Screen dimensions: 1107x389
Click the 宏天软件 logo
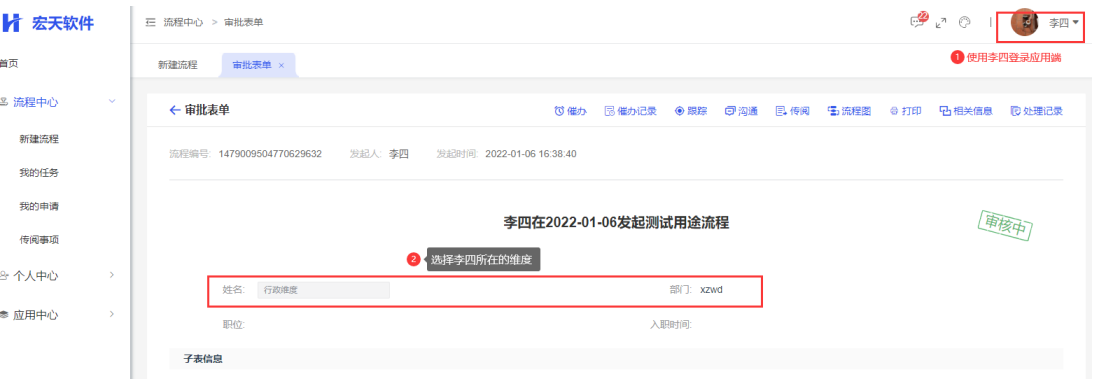point(48,23)
